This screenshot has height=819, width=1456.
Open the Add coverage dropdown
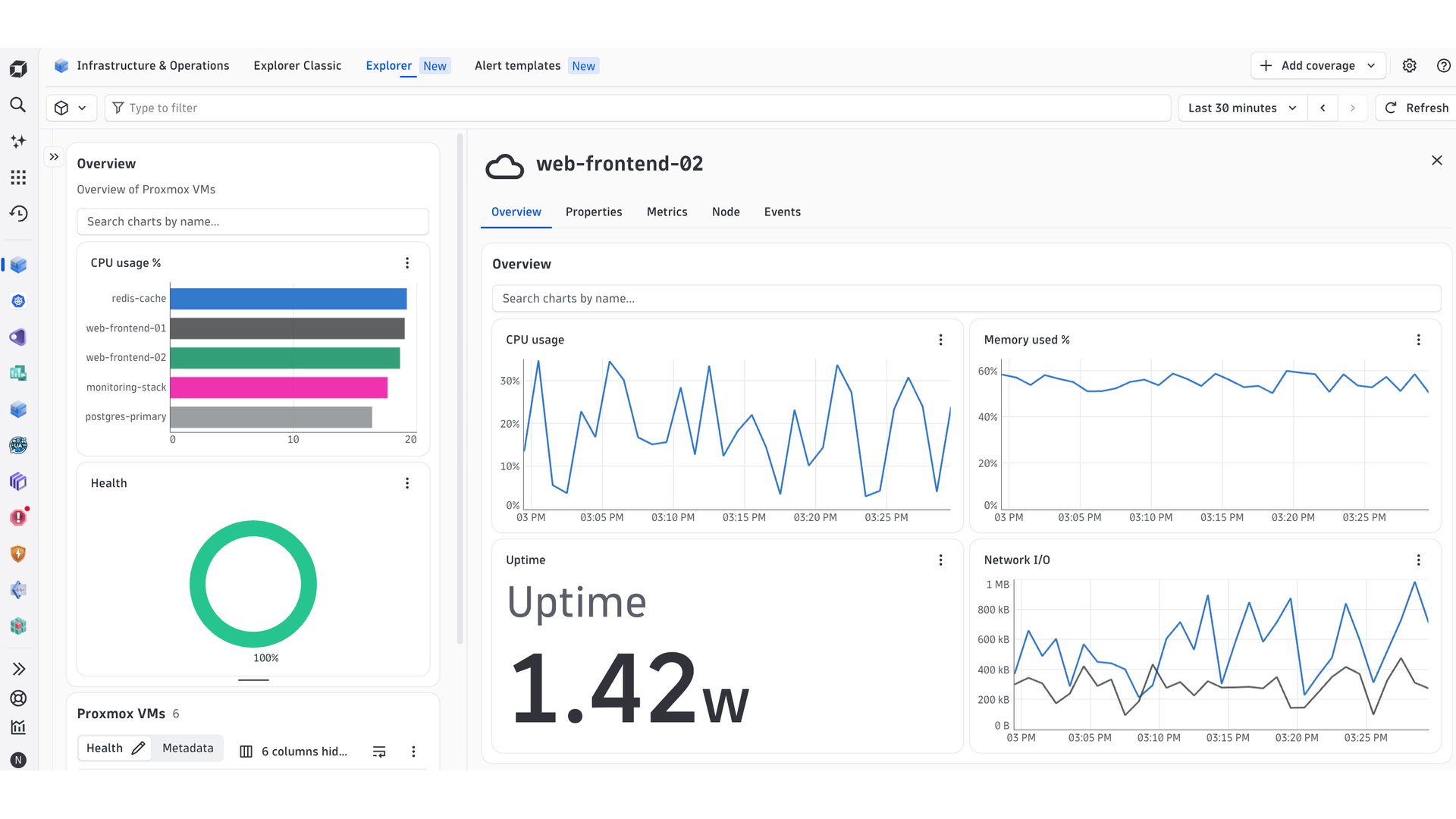click(1319, 66)
